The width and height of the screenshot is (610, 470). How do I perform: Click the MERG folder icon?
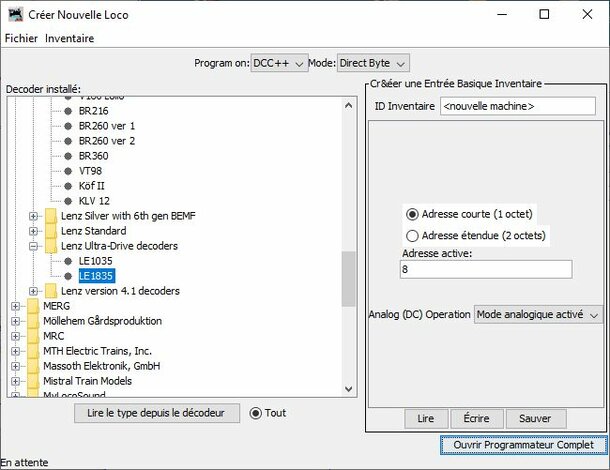pyautogui.click(x=33, y=306)
